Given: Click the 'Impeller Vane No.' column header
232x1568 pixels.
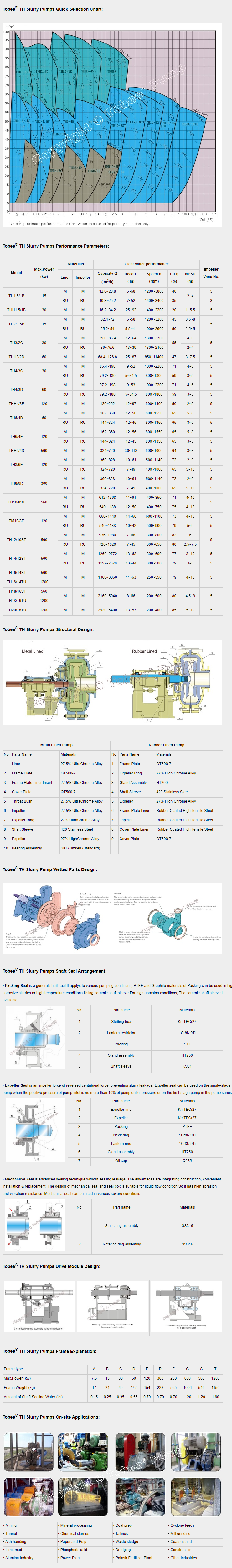Looking at the screenshot, I should (211, 273).
